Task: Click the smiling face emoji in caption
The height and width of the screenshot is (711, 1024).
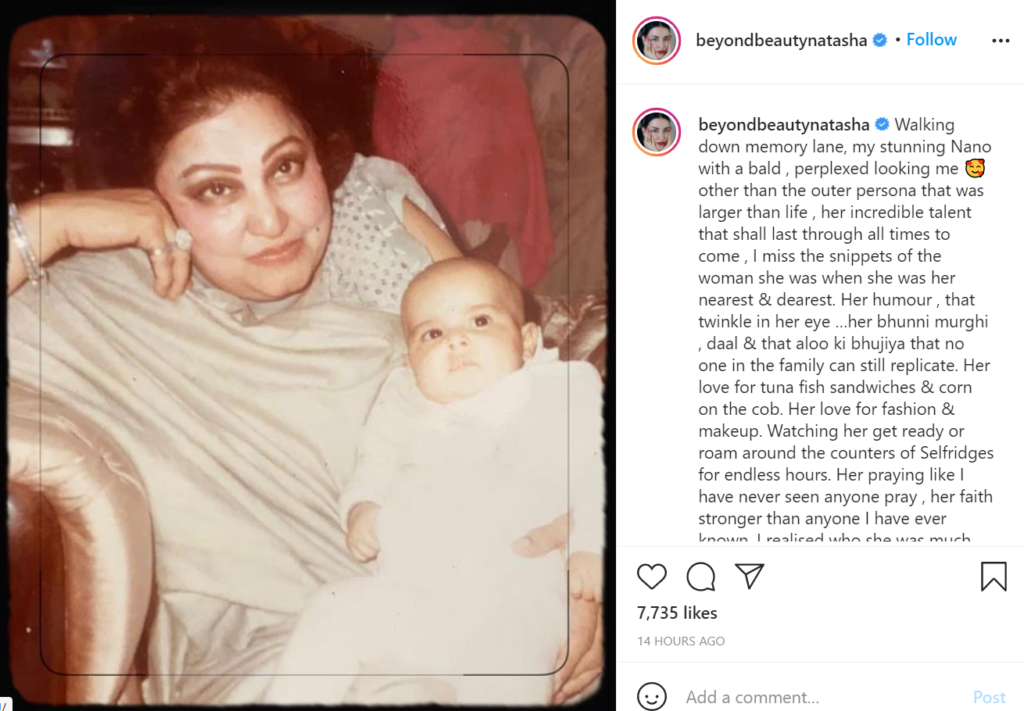Action: [x=974, y=168]
